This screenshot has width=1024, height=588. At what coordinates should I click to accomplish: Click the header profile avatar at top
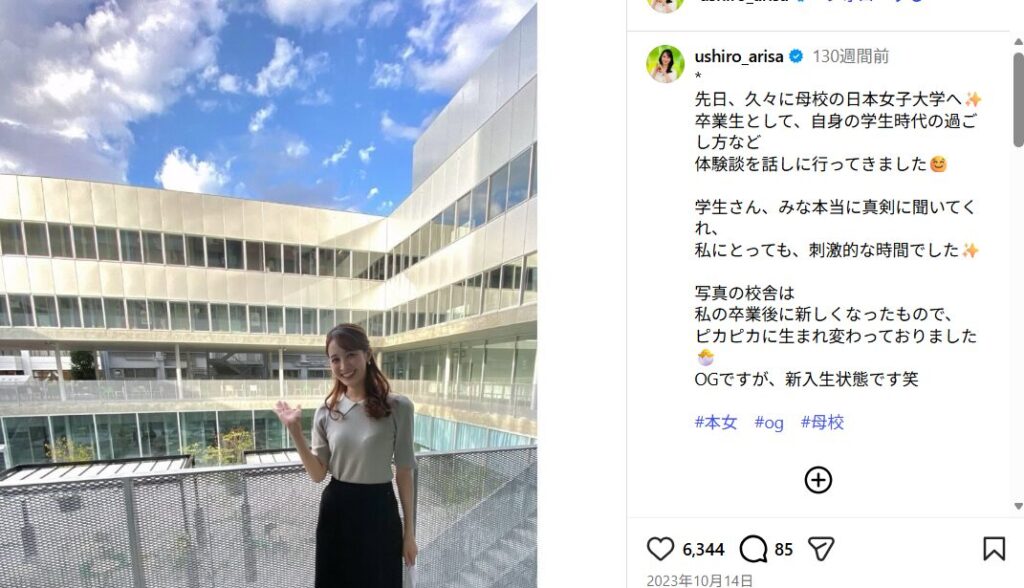[665, 5]
